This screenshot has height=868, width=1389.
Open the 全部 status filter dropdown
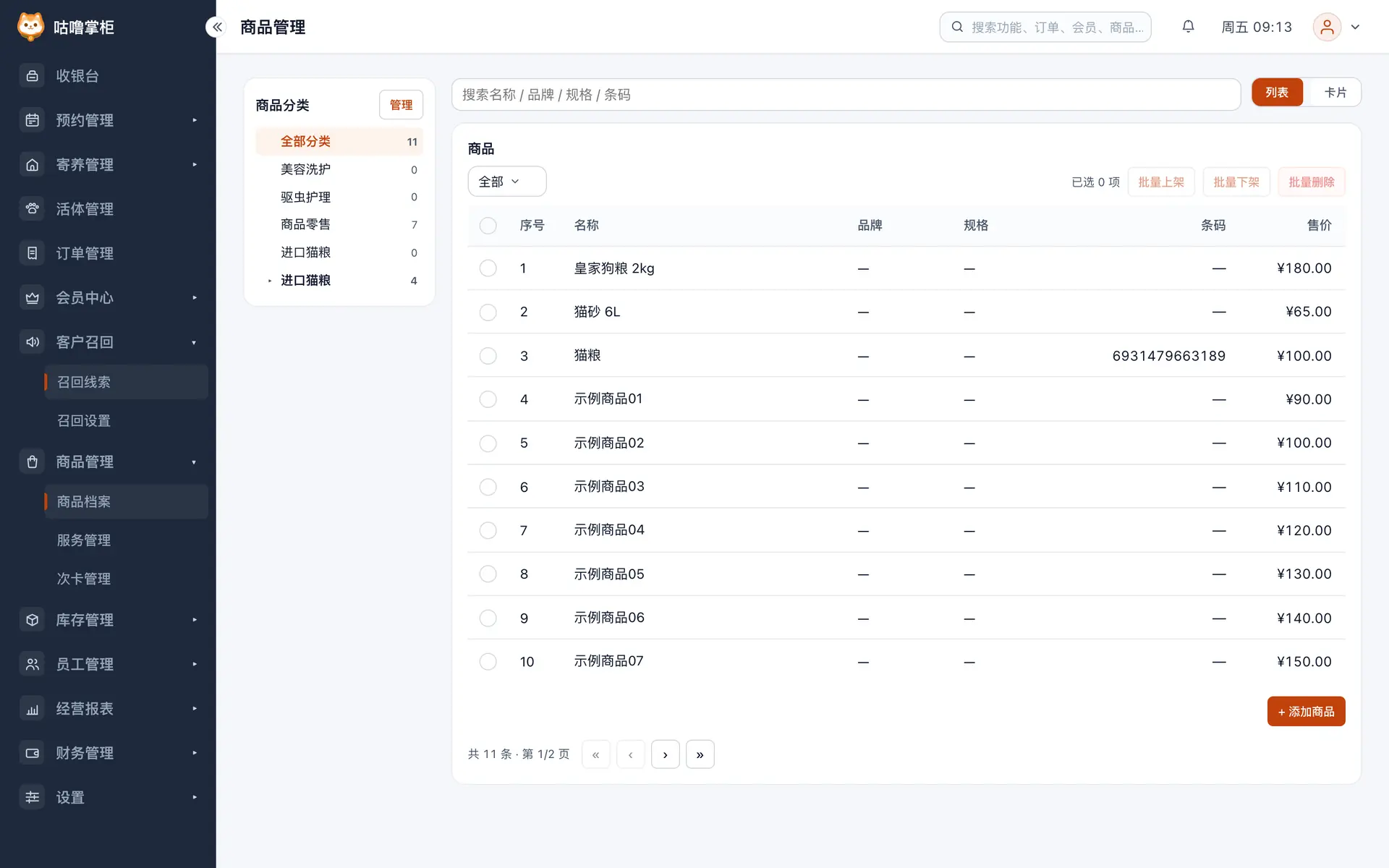point(507,182)
